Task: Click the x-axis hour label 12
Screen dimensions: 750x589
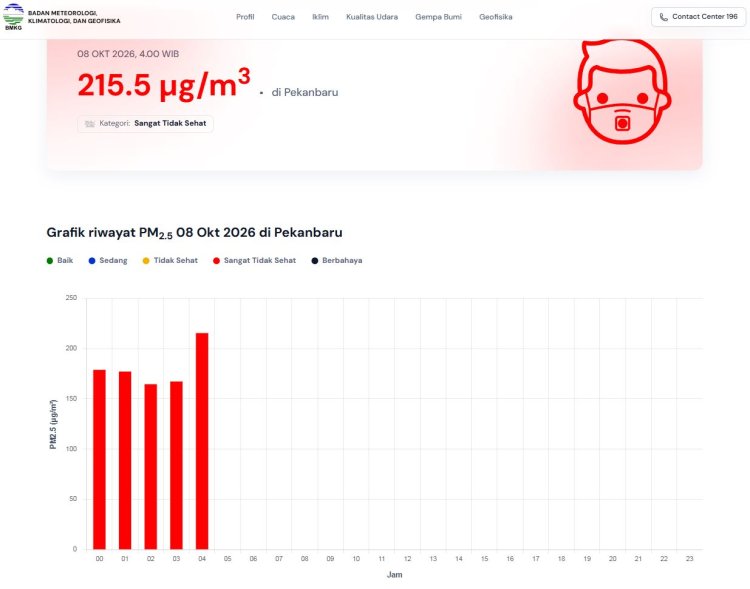Action: tap(408, 558)
